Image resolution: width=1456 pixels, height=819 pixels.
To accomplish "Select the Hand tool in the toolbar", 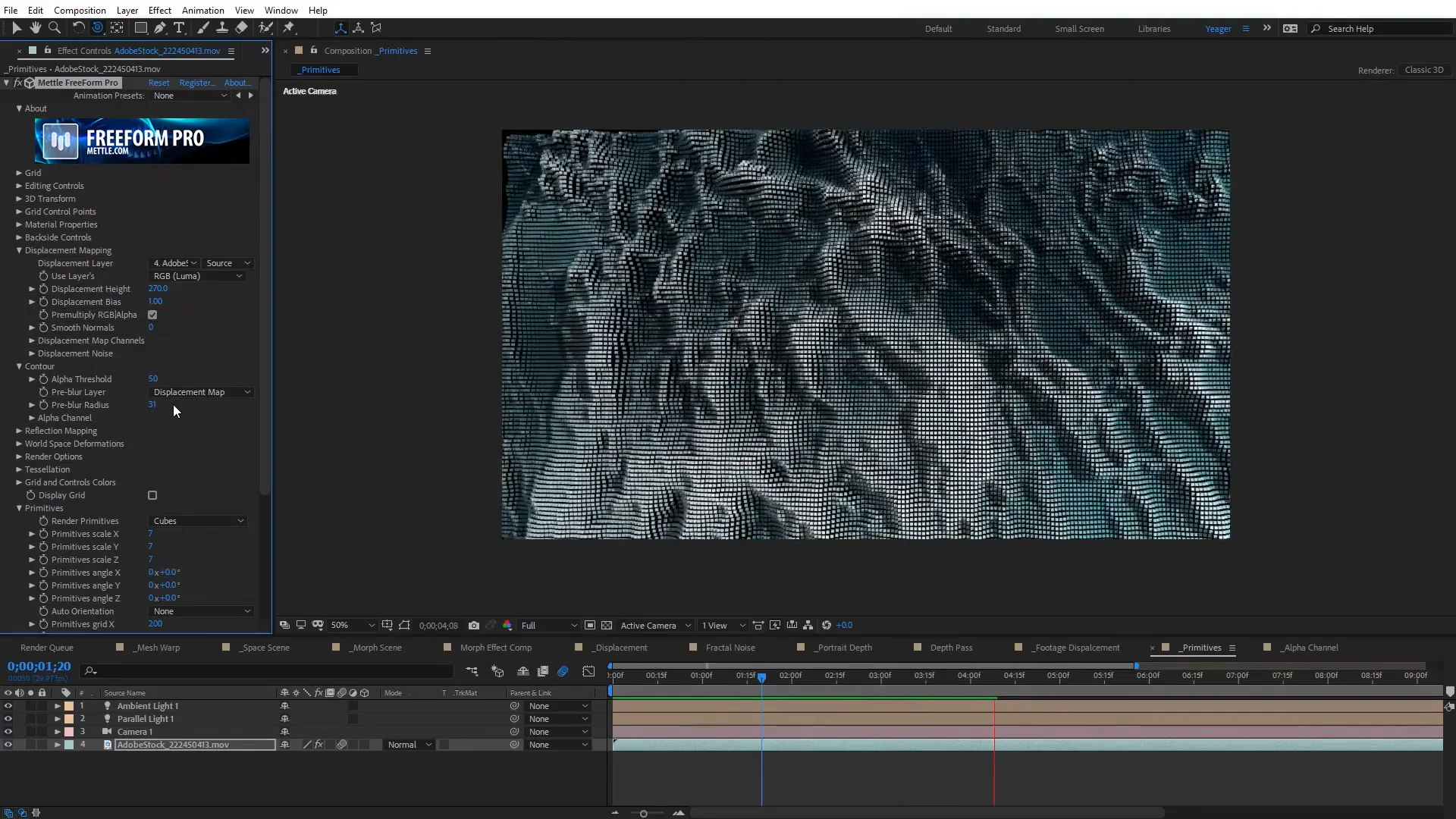I will (x=36, y=28).
